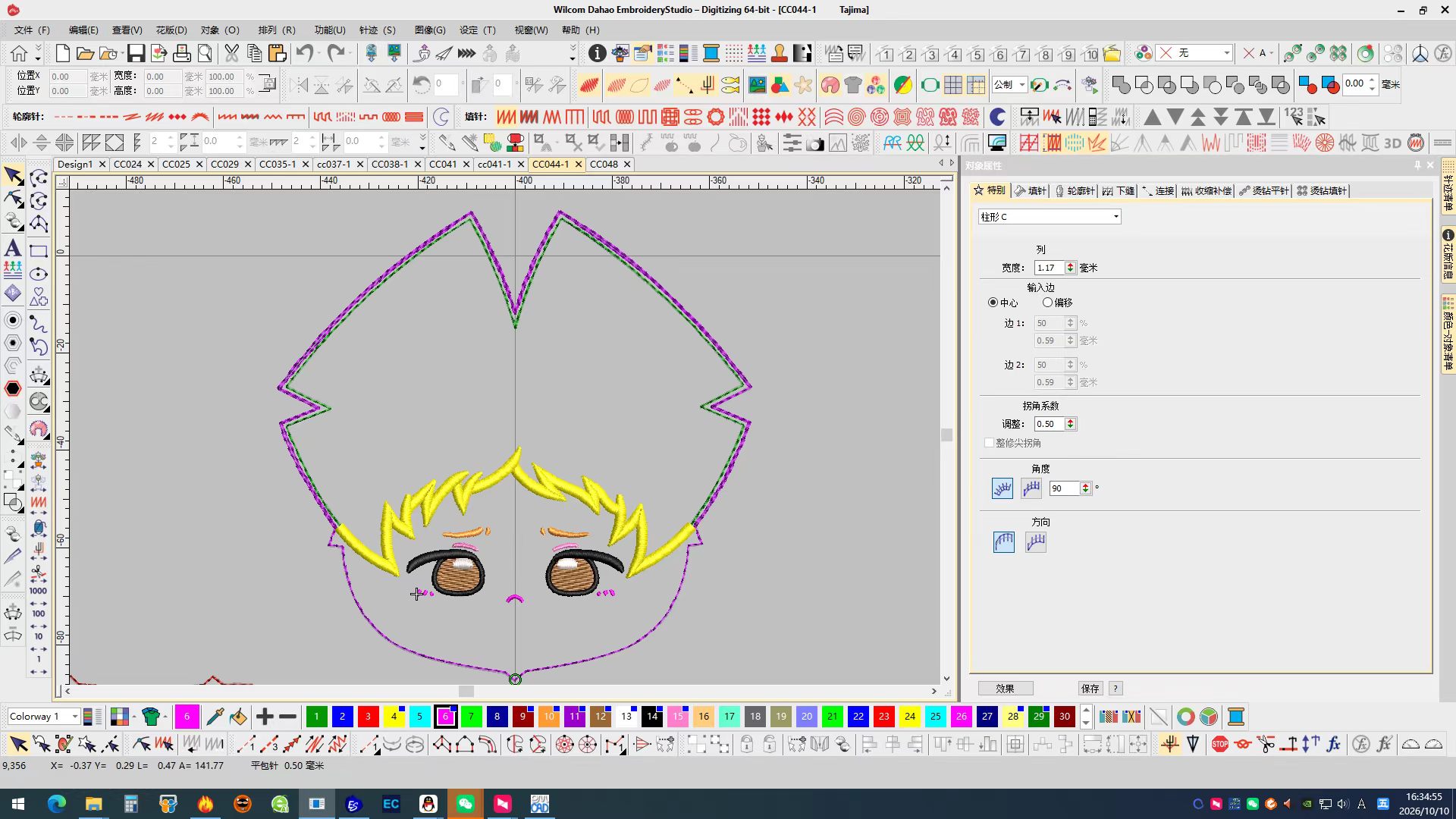Viewport: 1456px width, 819px height.
Task: Add a color with the plus icon
Action: click(265, 716)
